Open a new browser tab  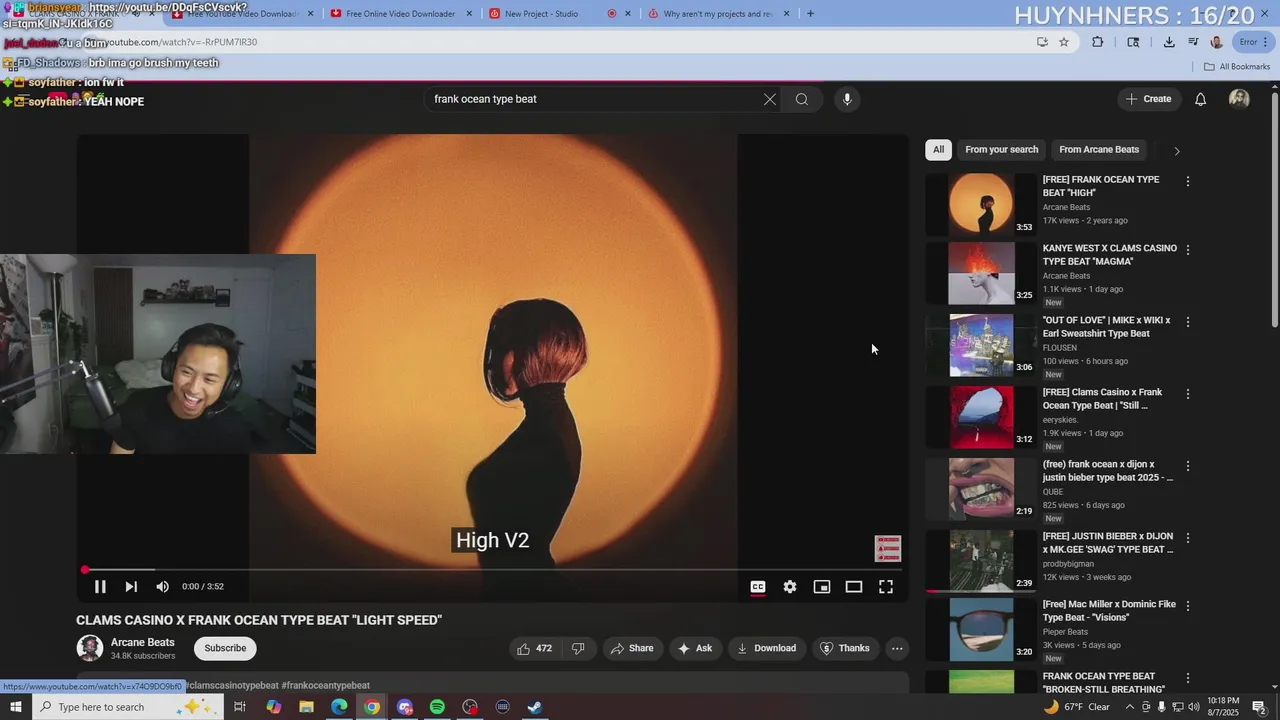[x=810, y=14]
